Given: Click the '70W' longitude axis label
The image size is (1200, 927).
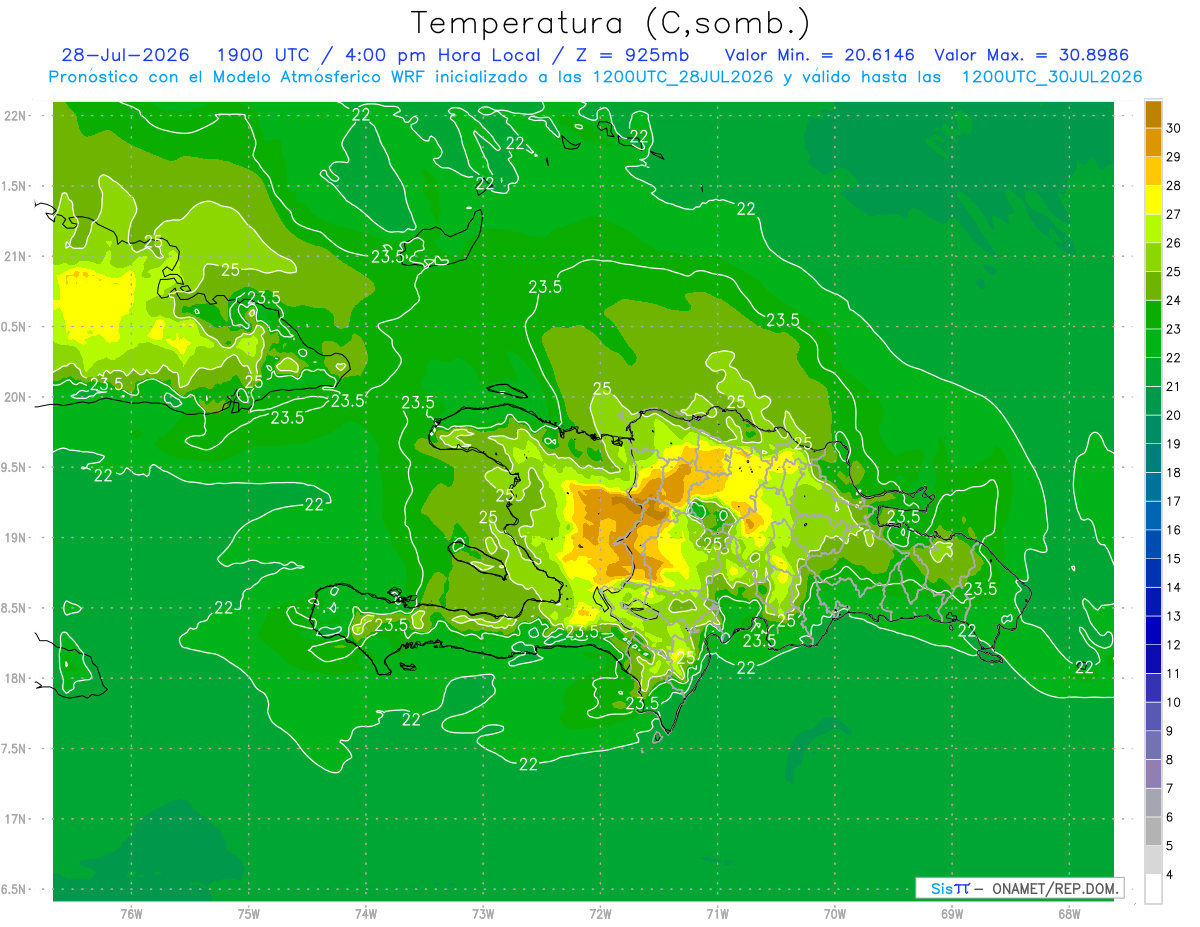Looking at the screenshot, I should [835, 914].
